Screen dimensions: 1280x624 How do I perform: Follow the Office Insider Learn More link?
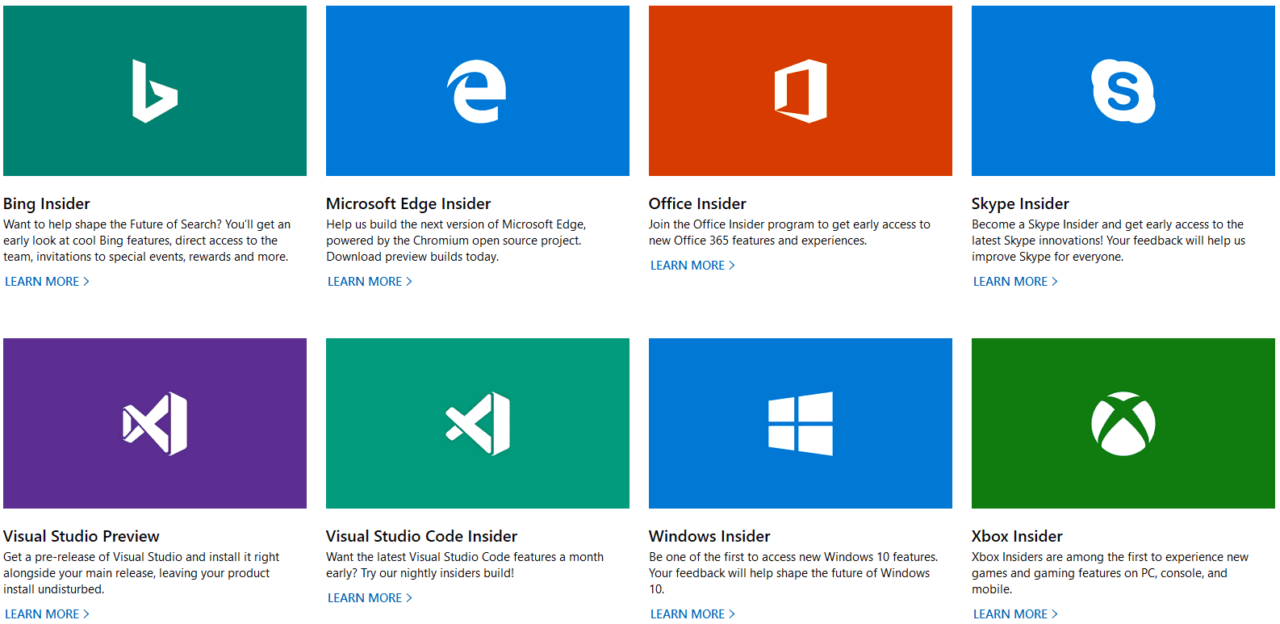click(693, 266)
